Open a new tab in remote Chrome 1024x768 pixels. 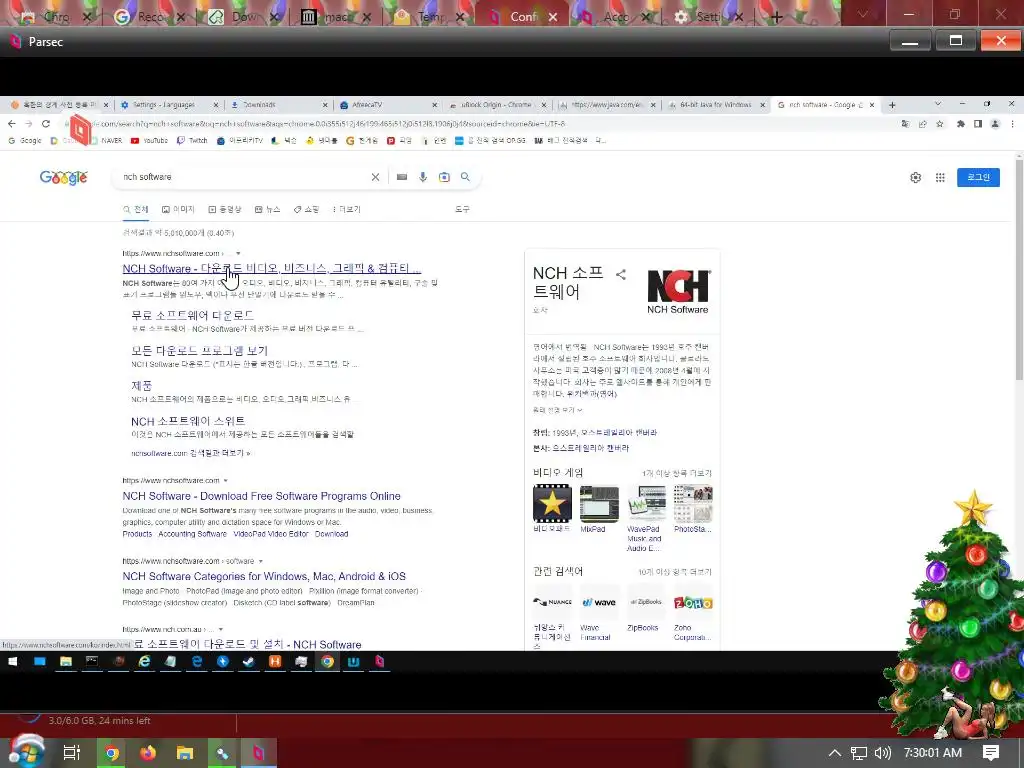coord(892,104)
